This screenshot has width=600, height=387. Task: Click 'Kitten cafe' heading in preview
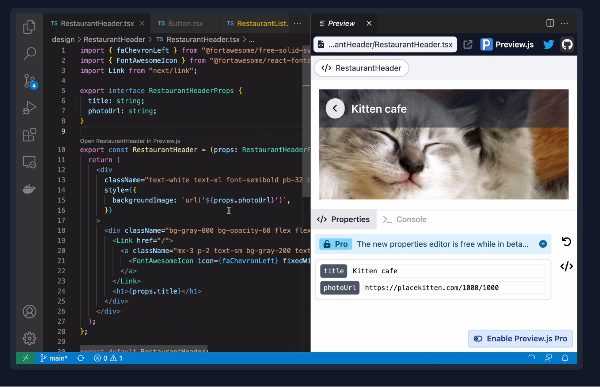point(379,109)
